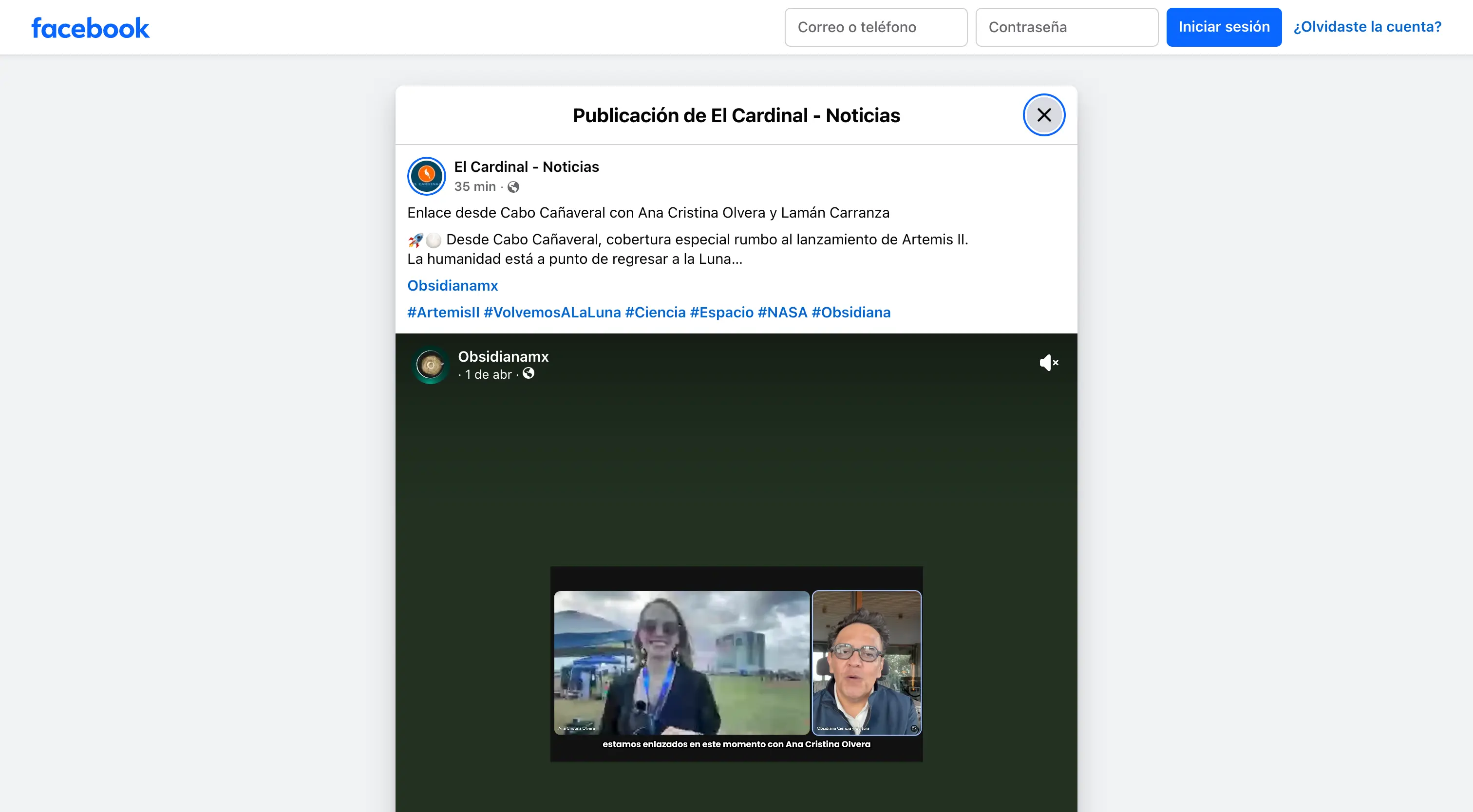The image size is (1473, 812).
Task: Unmute the video with the speaker icon
Action: tap(1048, 363)
